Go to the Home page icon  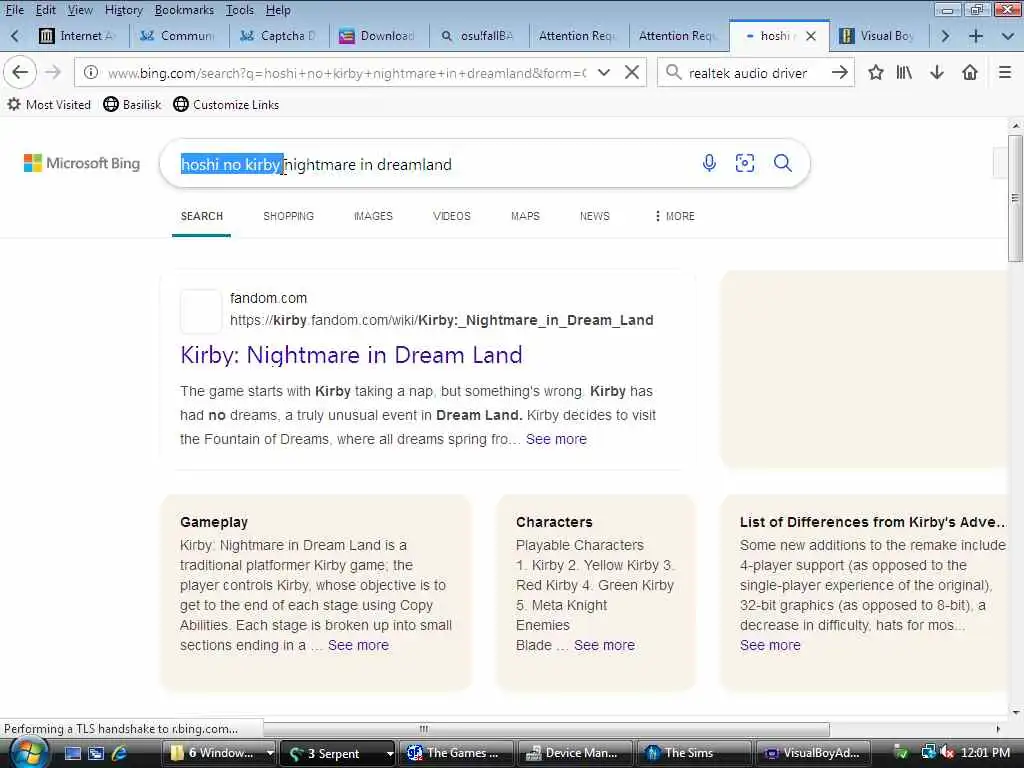[x=970, y=72]
